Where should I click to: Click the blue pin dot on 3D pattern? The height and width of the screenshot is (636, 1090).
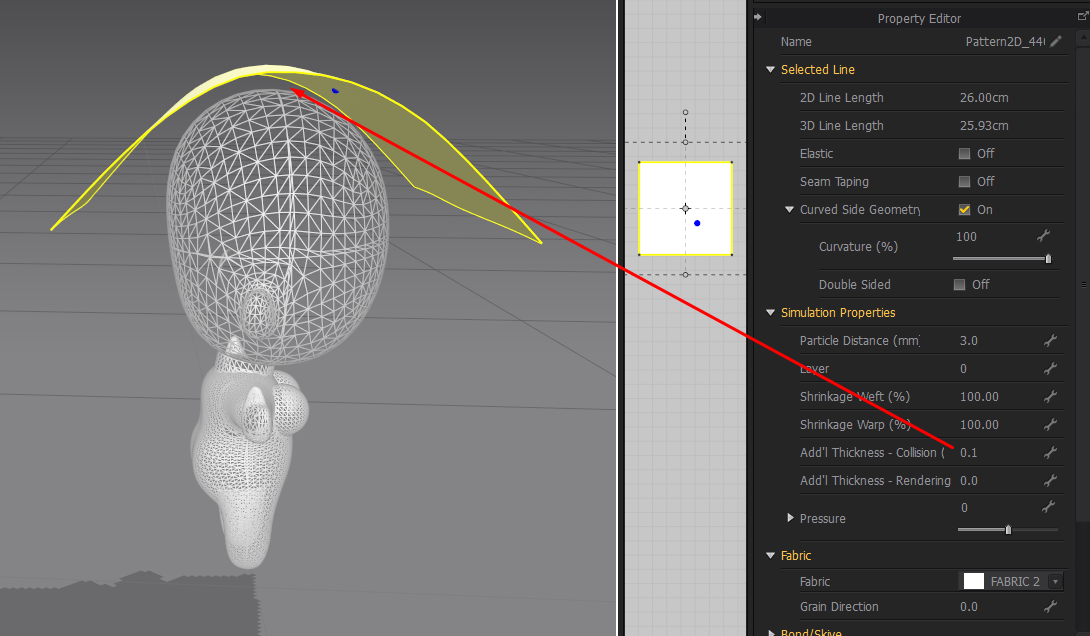click(335, 91)
